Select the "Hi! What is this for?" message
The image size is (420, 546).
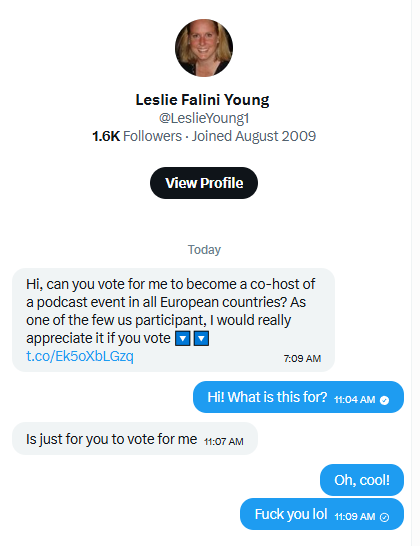[x=298, y=397]
